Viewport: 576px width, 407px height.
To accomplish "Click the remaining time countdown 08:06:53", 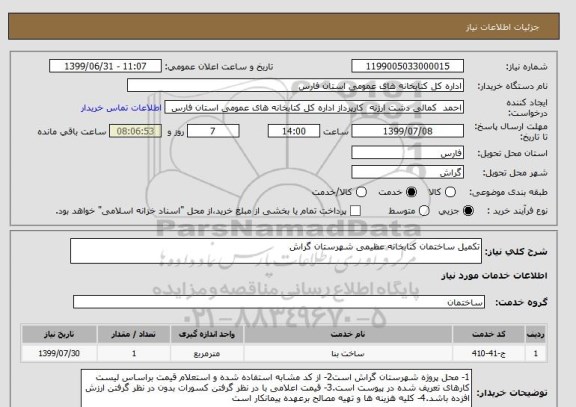I will click(135, 131).
